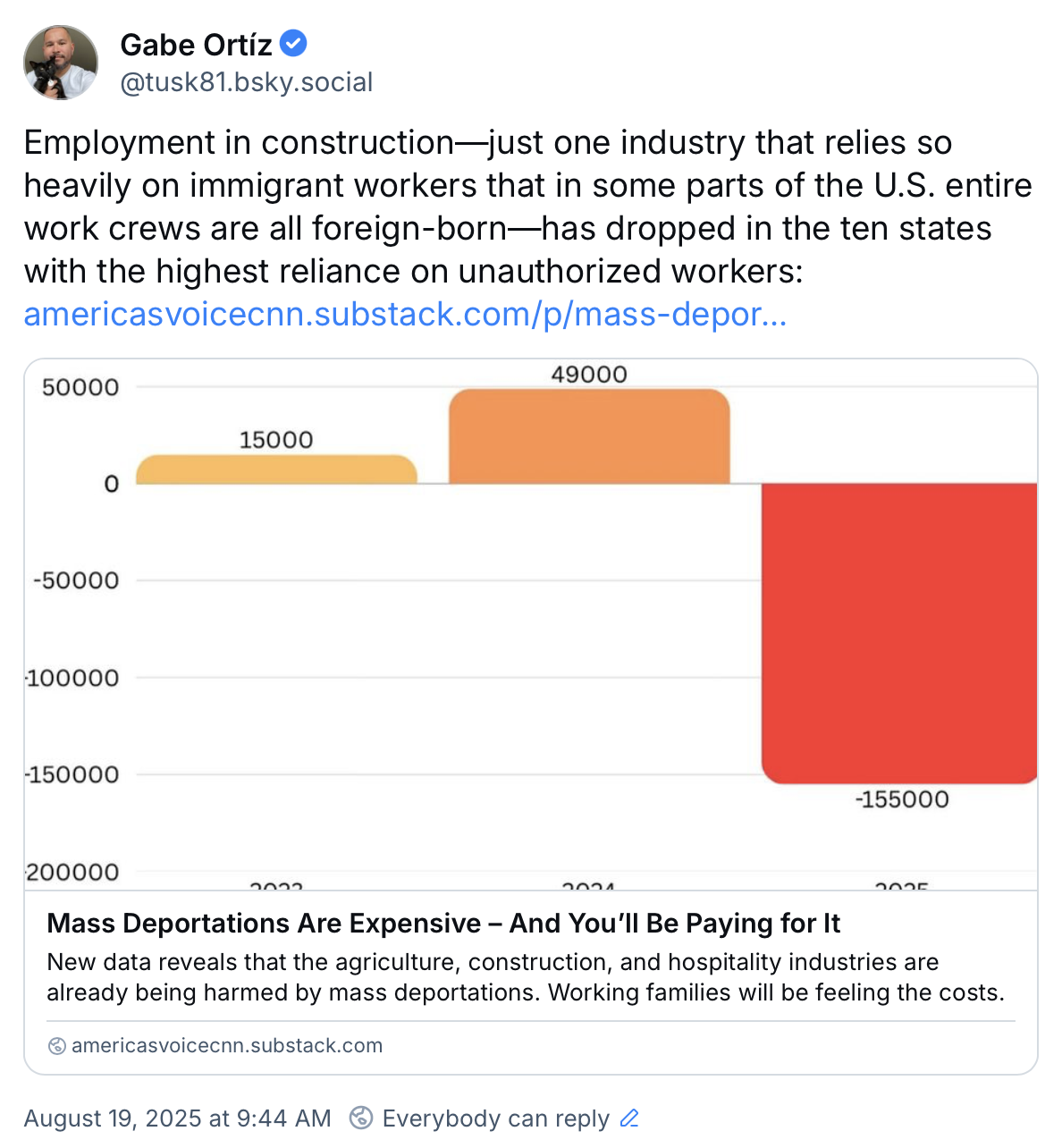
Task: Click the card description about agriculture and construction
Action: 526,977
